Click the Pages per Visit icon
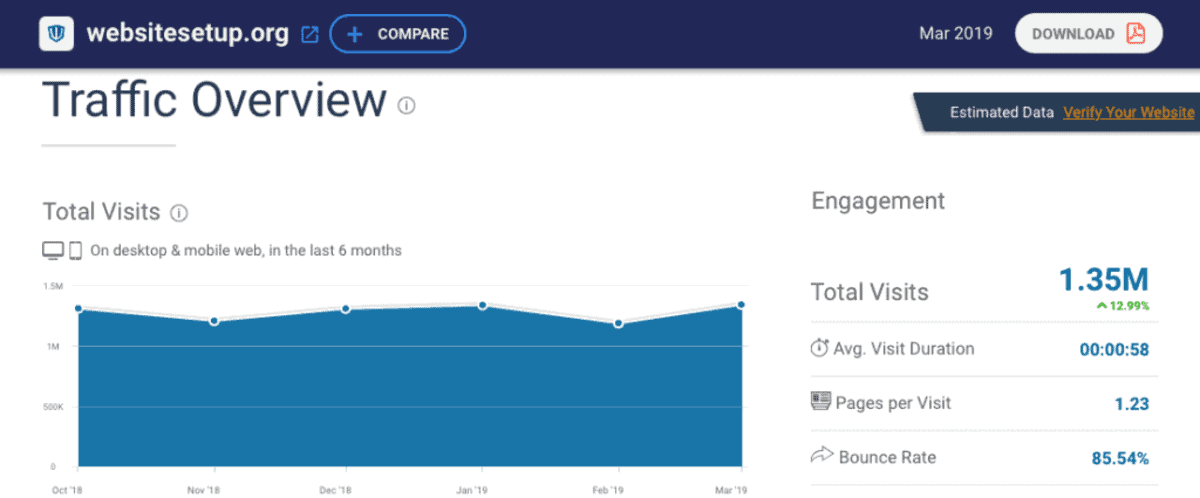This screenshot has height=498, width=1200. tap(820, 402)
